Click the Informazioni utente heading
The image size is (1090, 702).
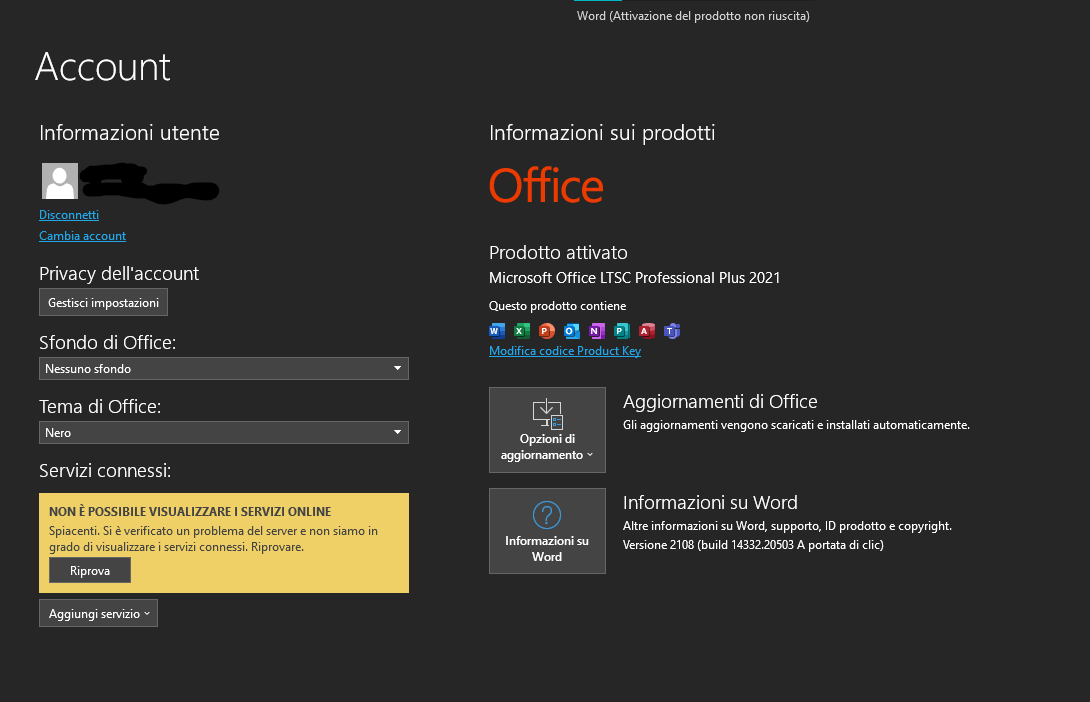pyautogui.click(x=129, y=133)
